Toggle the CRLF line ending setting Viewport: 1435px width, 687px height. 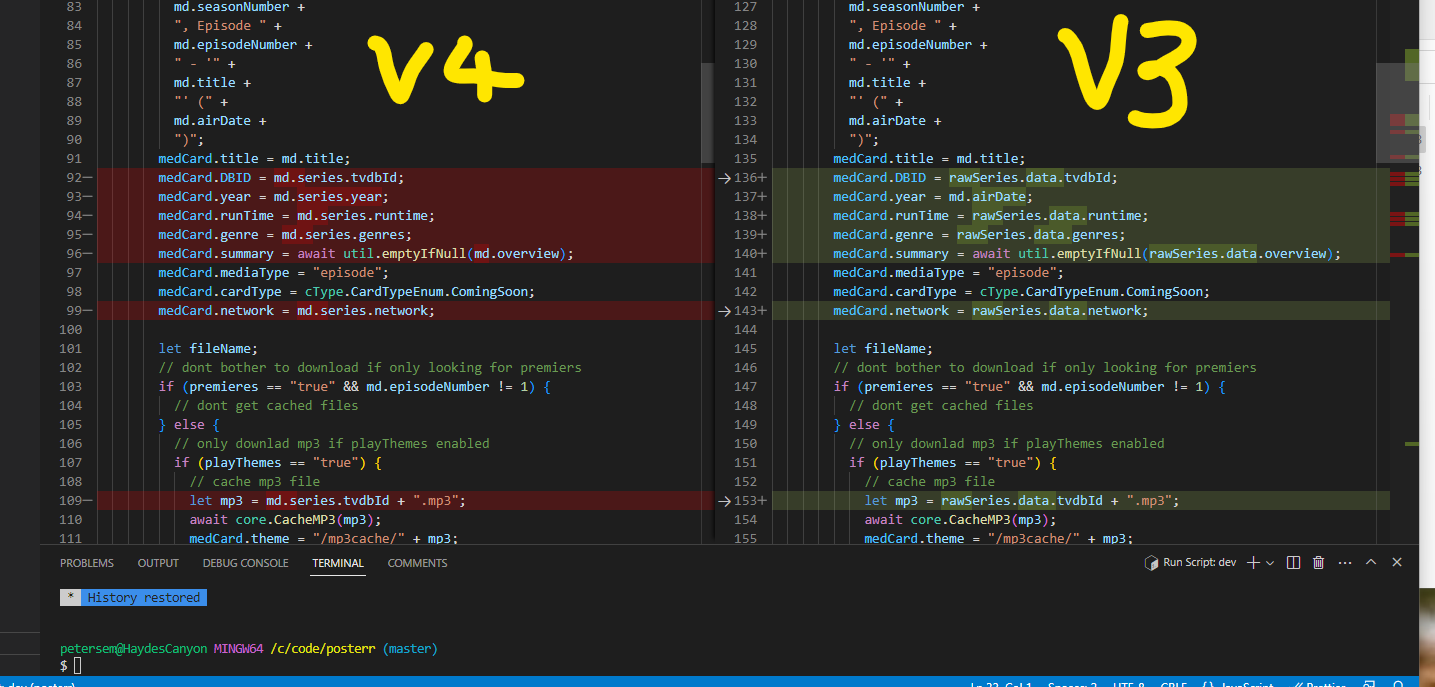click(x=1173, y=684)
